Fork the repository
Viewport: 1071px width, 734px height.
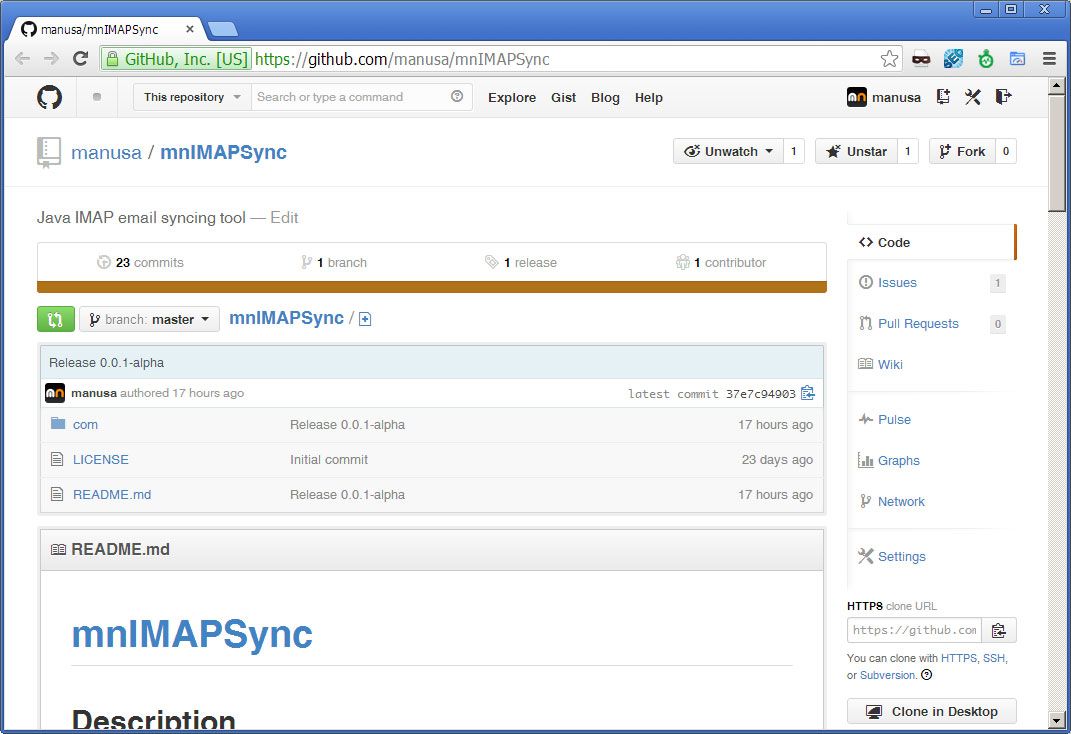(963, 151)
